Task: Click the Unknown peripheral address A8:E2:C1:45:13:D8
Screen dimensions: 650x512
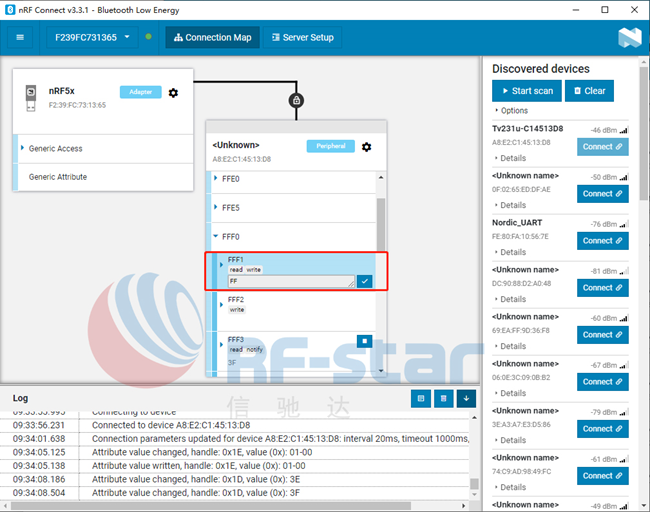Action: pos(242,159)
